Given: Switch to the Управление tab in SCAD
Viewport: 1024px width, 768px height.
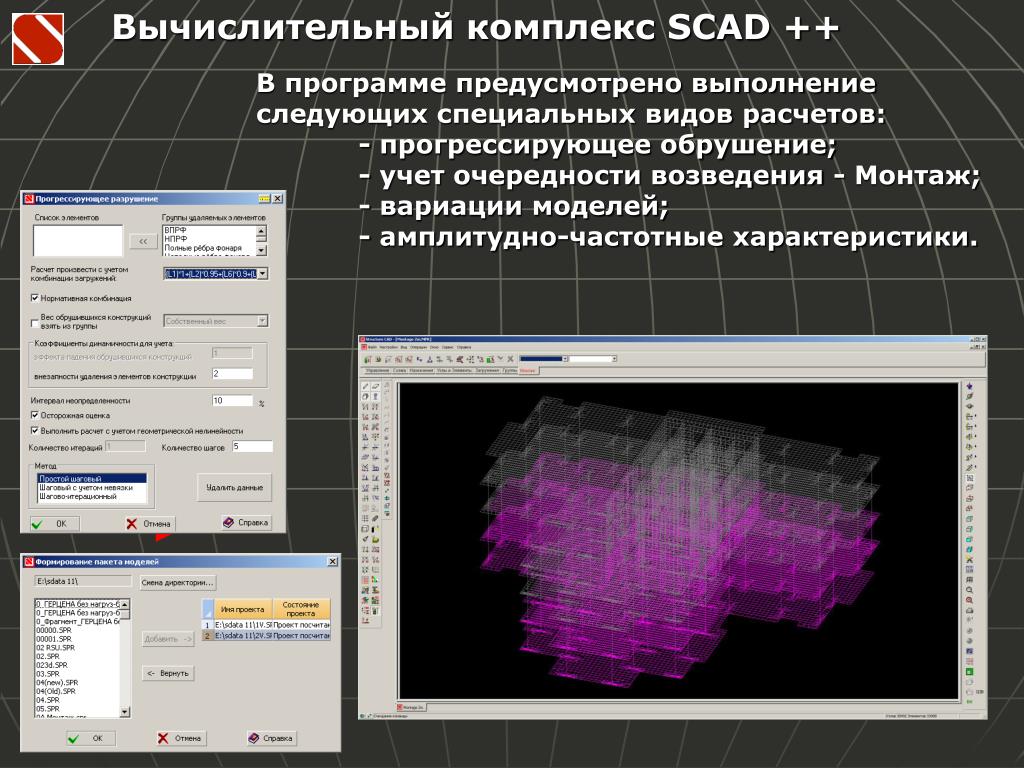Looking at the screenshot, I should (x=377, y=370).
